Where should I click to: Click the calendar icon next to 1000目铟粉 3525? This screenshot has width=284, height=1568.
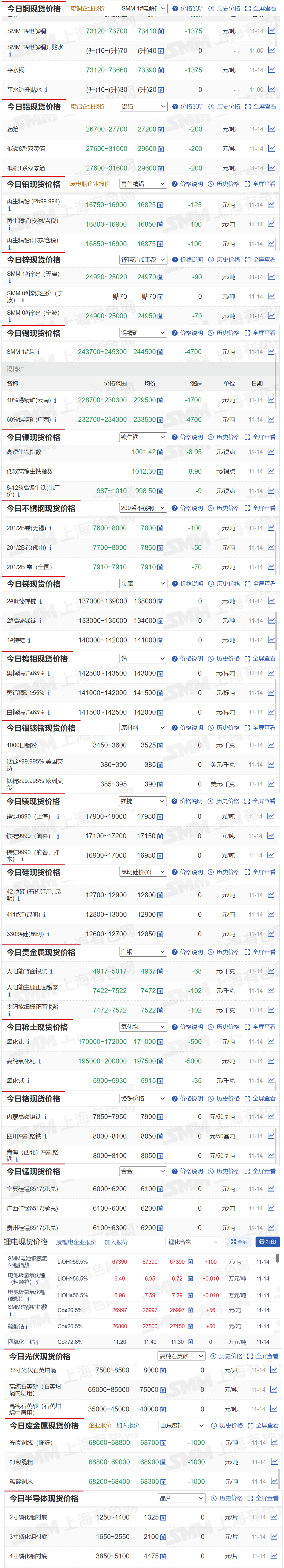click(160, 746)
